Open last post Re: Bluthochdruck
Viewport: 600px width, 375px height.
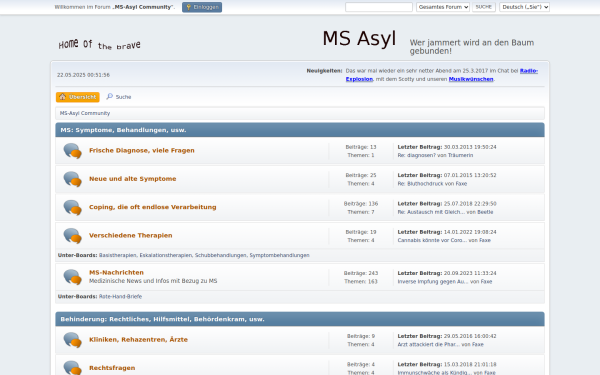420,184
